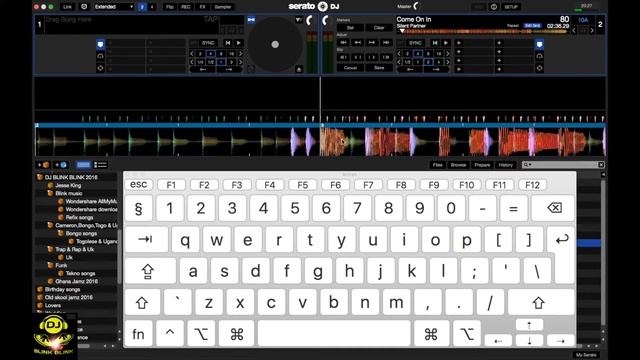Open the loops tab icon on deck 2
This screenshot has height=360, width=640.
point(539,56)
